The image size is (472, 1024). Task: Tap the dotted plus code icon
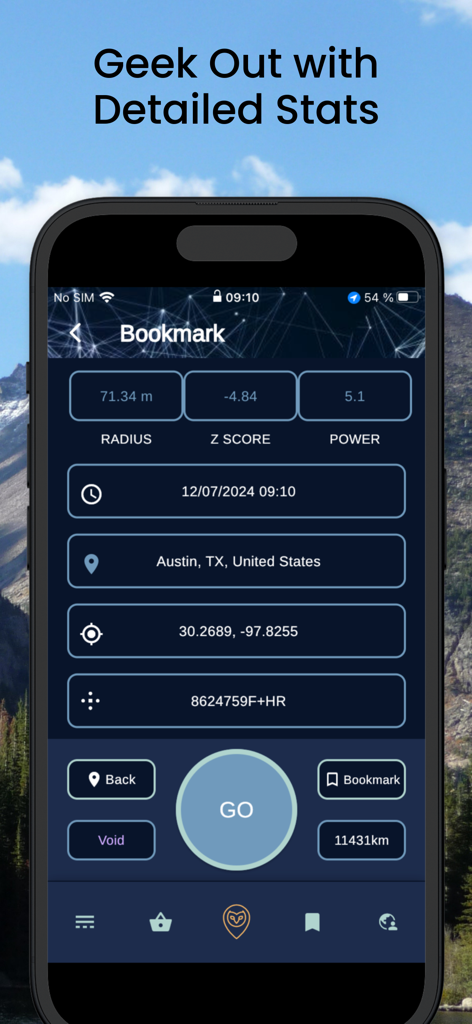90,701
